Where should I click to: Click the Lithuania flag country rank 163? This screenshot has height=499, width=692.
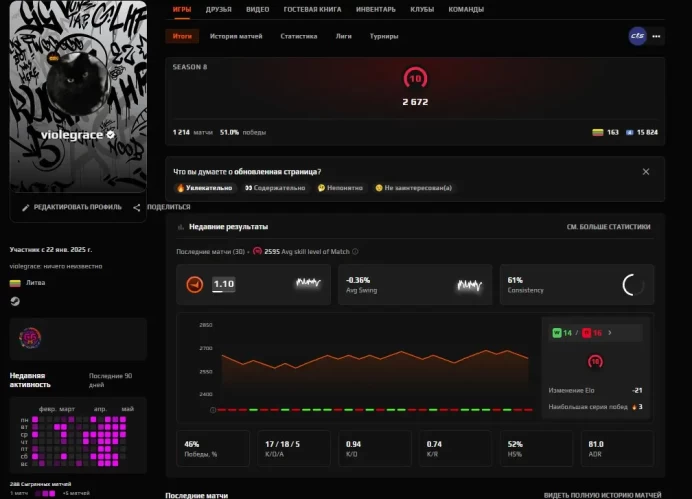(598, 132)
